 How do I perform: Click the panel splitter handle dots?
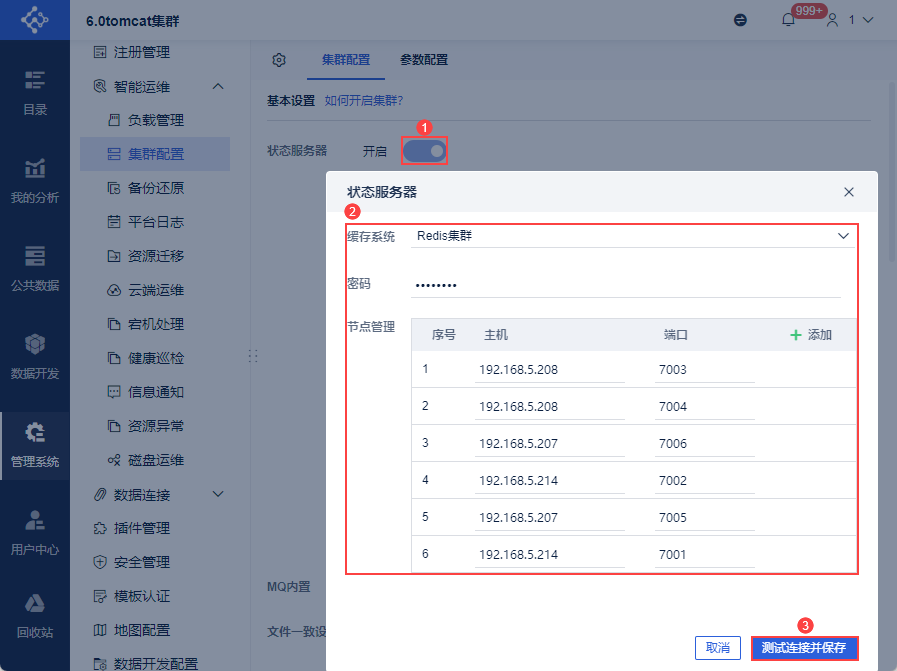coord(253,356)
